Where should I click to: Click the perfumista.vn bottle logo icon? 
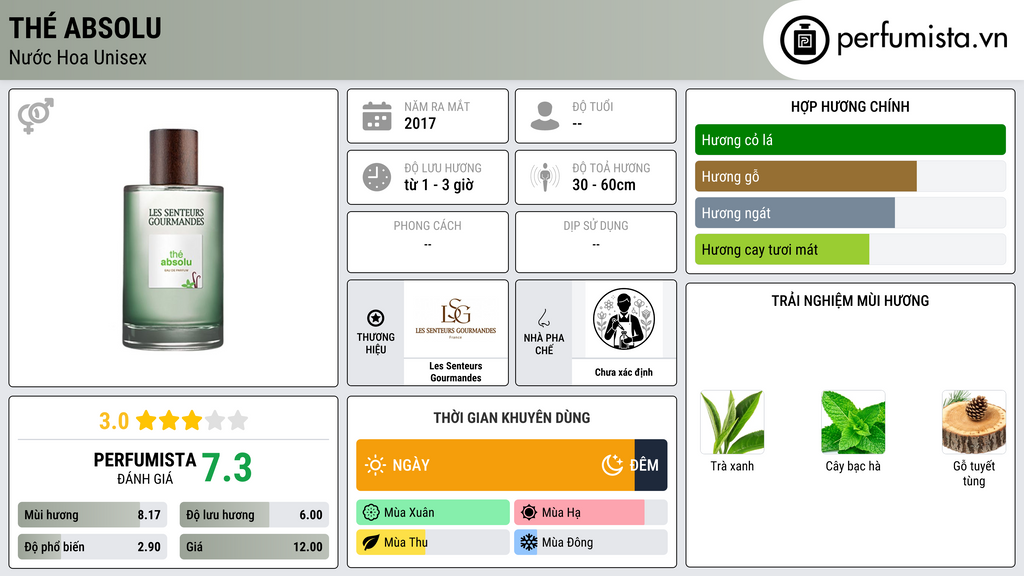(804, 40)
